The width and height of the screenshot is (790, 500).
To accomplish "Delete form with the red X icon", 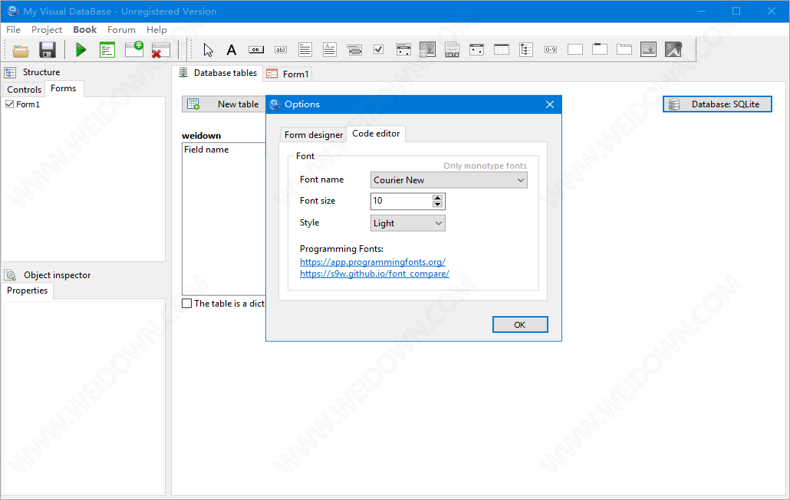I will [x=161, y=50].
